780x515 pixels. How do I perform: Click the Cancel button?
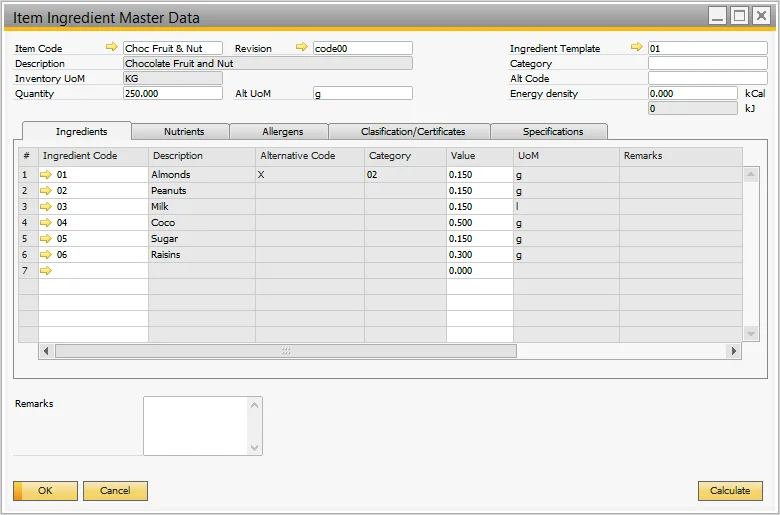point(115,491)
